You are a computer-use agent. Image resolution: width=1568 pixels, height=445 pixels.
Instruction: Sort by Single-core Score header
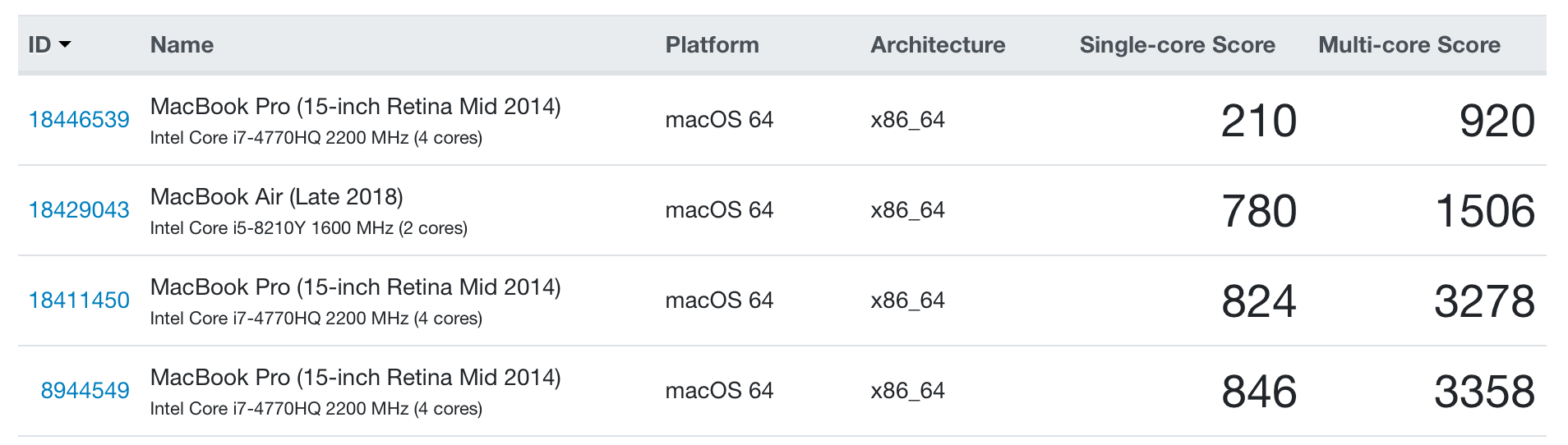[x=1177, y=44]
